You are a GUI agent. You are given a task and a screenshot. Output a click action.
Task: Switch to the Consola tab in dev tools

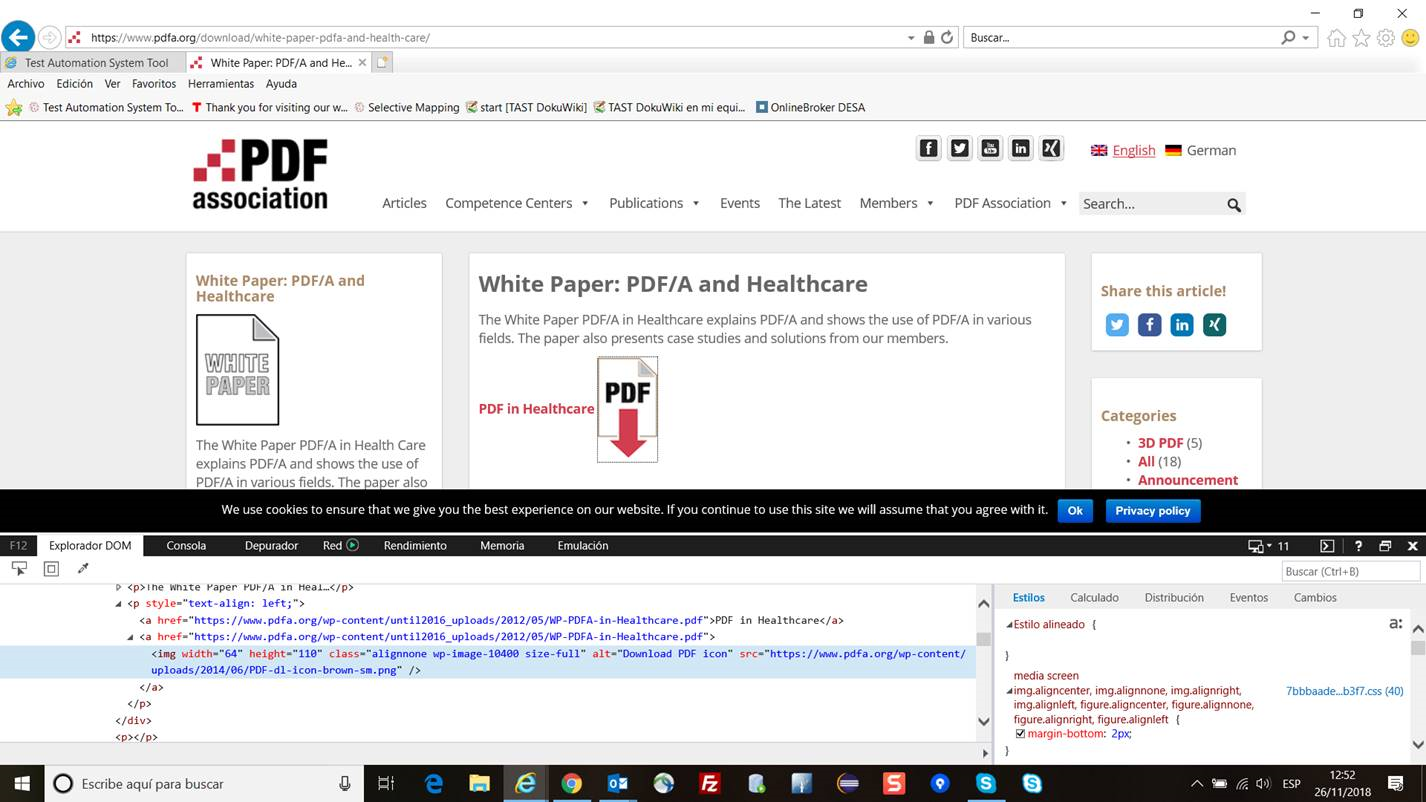[186, 545]
